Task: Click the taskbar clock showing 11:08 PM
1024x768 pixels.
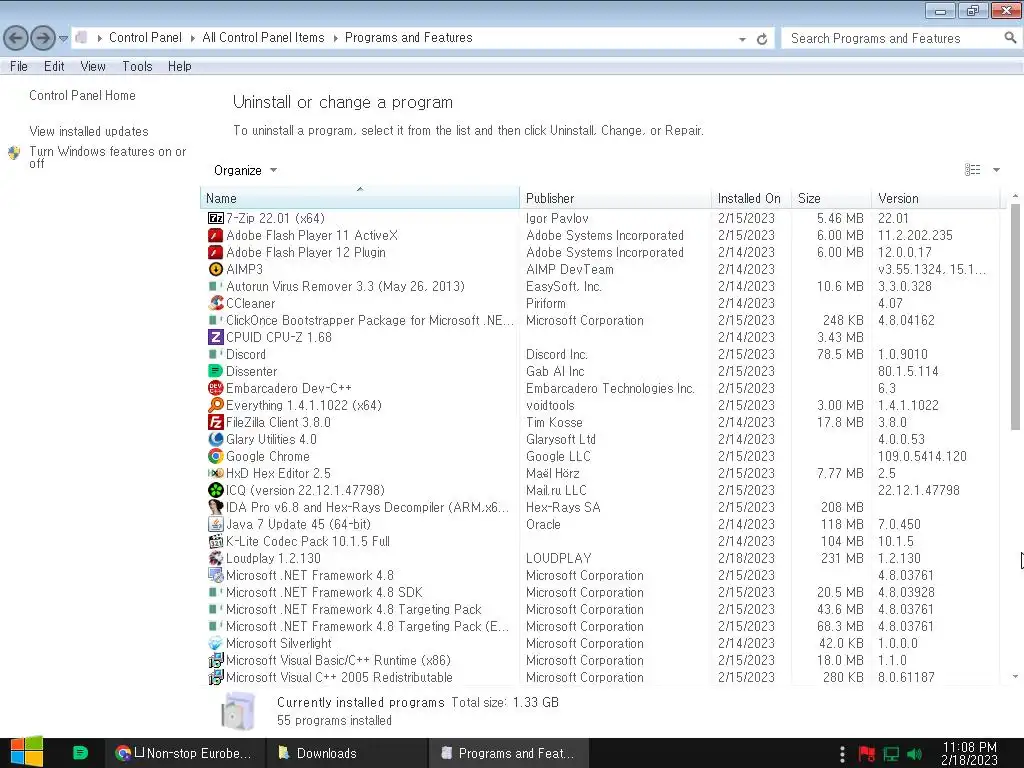Action: pos(969,753)
